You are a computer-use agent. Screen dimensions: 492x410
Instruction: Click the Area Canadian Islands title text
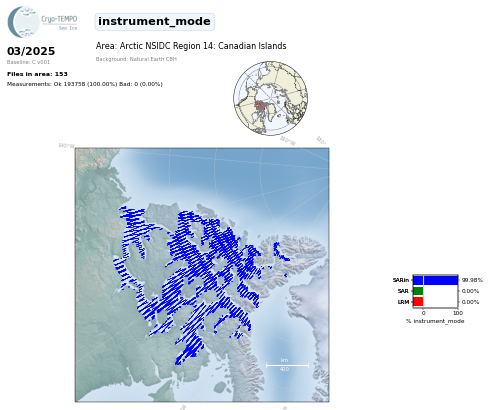pyautogui.click(x=191, y=46)
